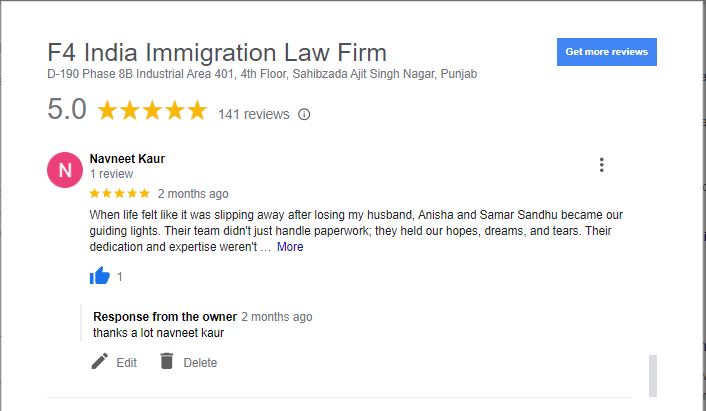Click the pencil icon to edit the response
The image size is (706, 411).
point(100,361)
